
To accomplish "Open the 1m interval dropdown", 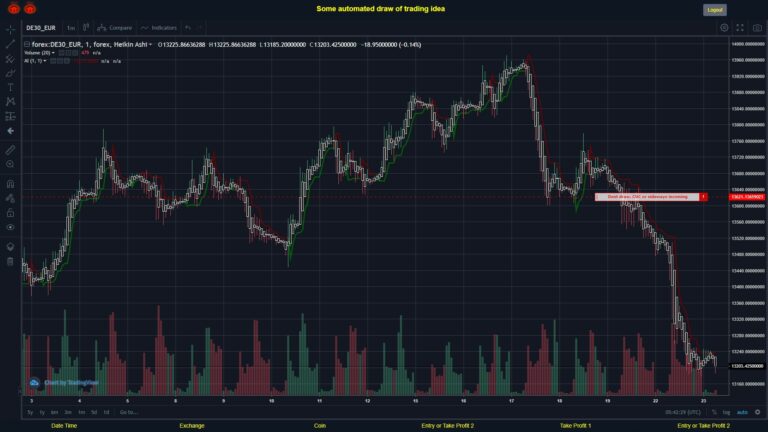I will pyautogui.click(x=71, y=28).
